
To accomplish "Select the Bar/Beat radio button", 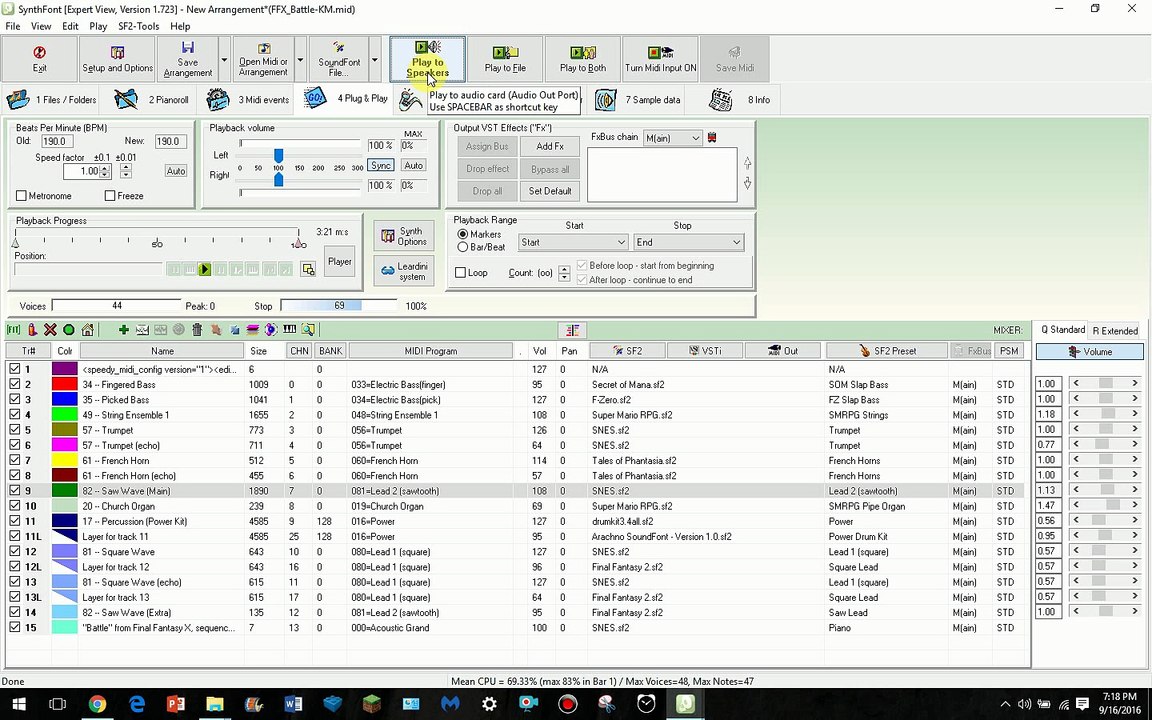I will [x=463, y=247].
